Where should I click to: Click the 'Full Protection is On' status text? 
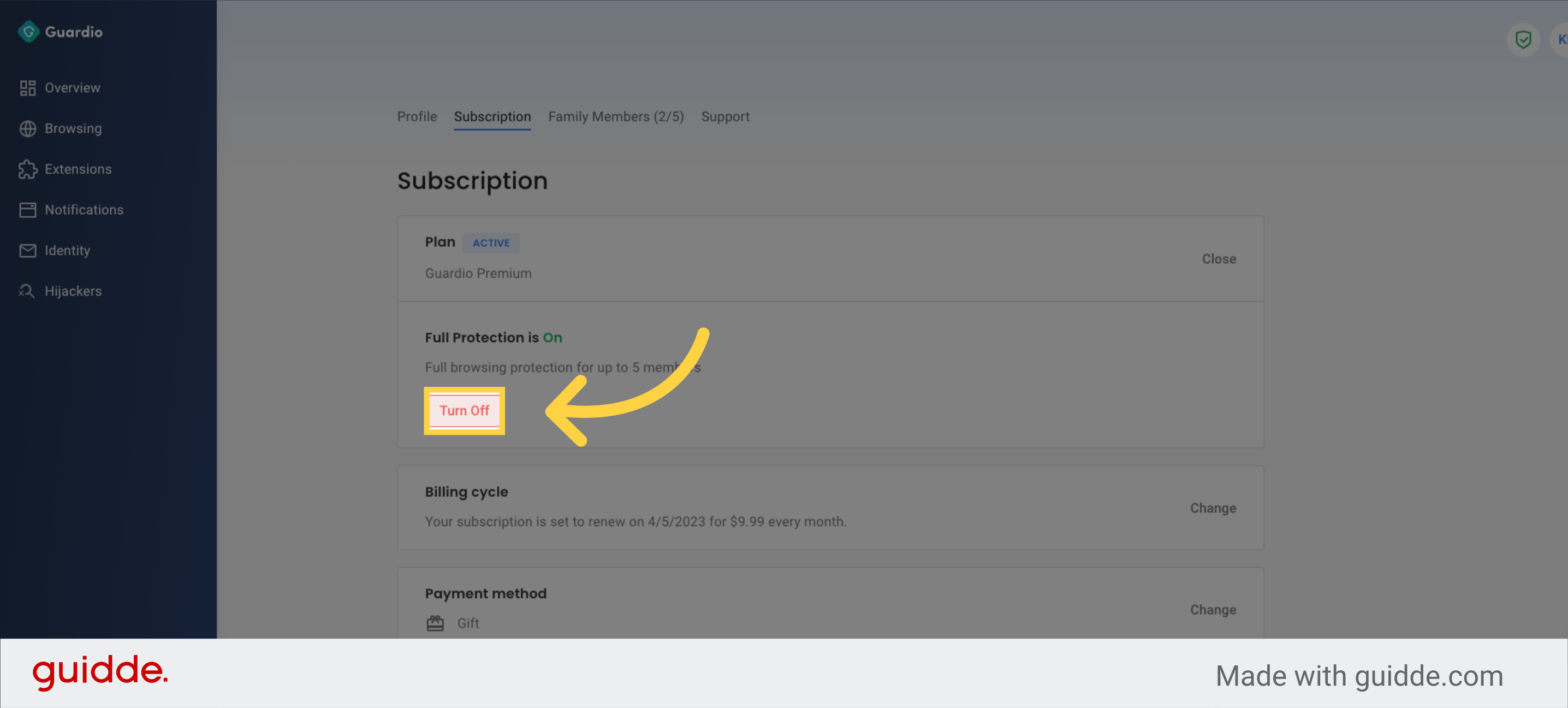point(494,338)
